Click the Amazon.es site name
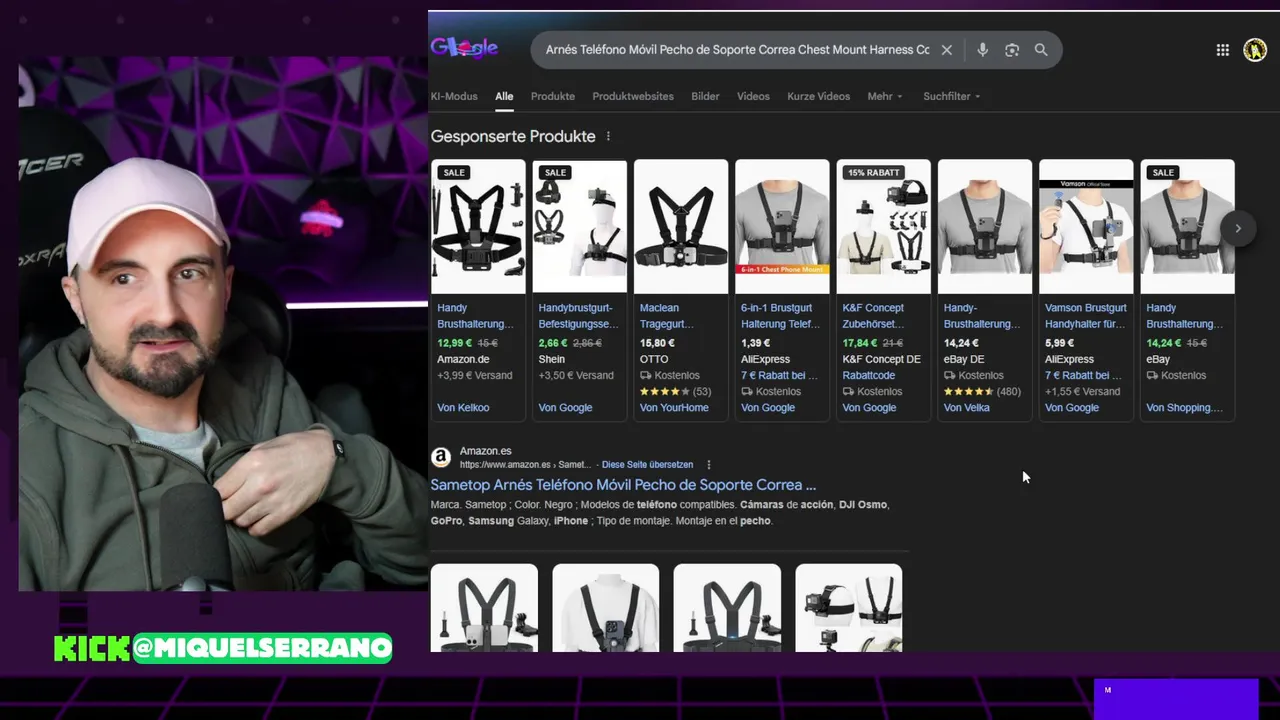Image resolution: width=1280 pixels, height=720 pixels. pyautogui.click(x=485, y=451)
